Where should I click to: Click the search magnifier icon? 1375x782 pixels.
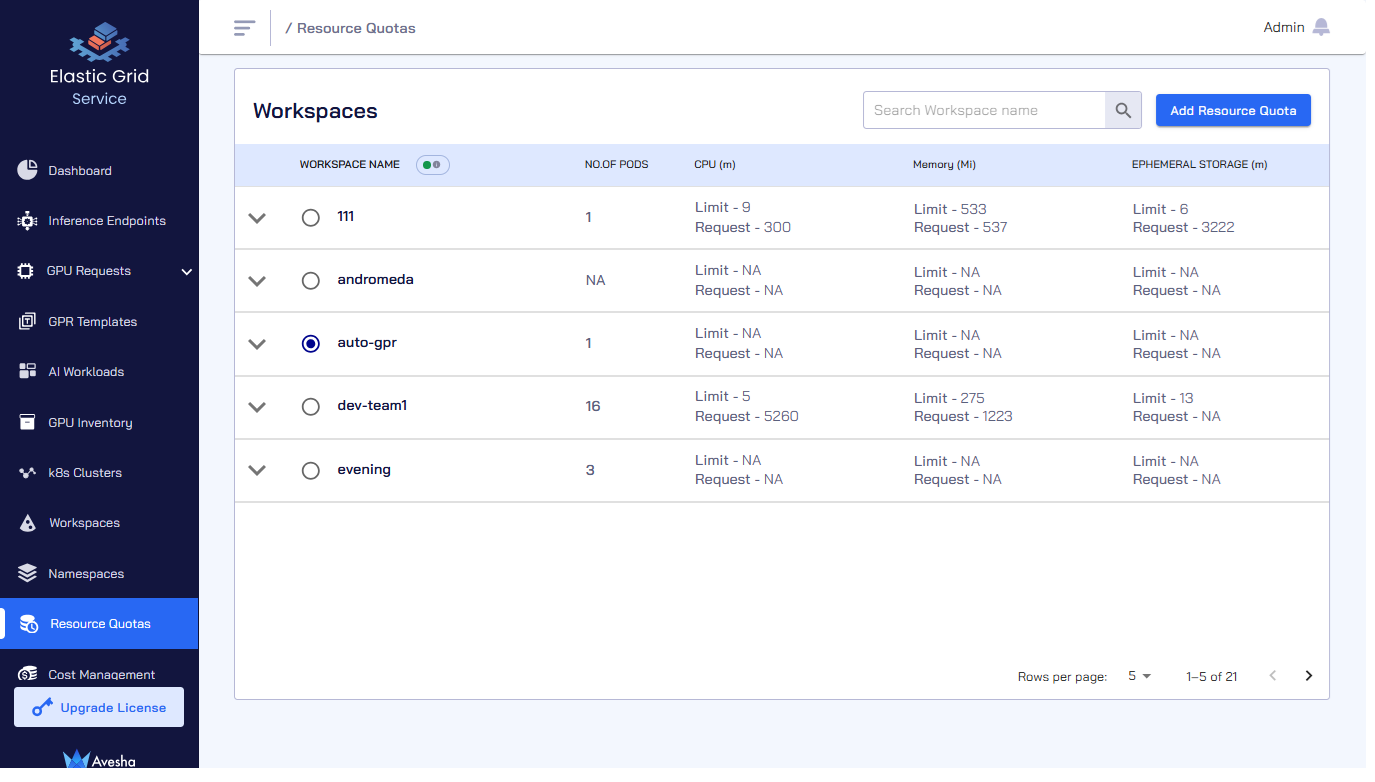(1123, 111)
